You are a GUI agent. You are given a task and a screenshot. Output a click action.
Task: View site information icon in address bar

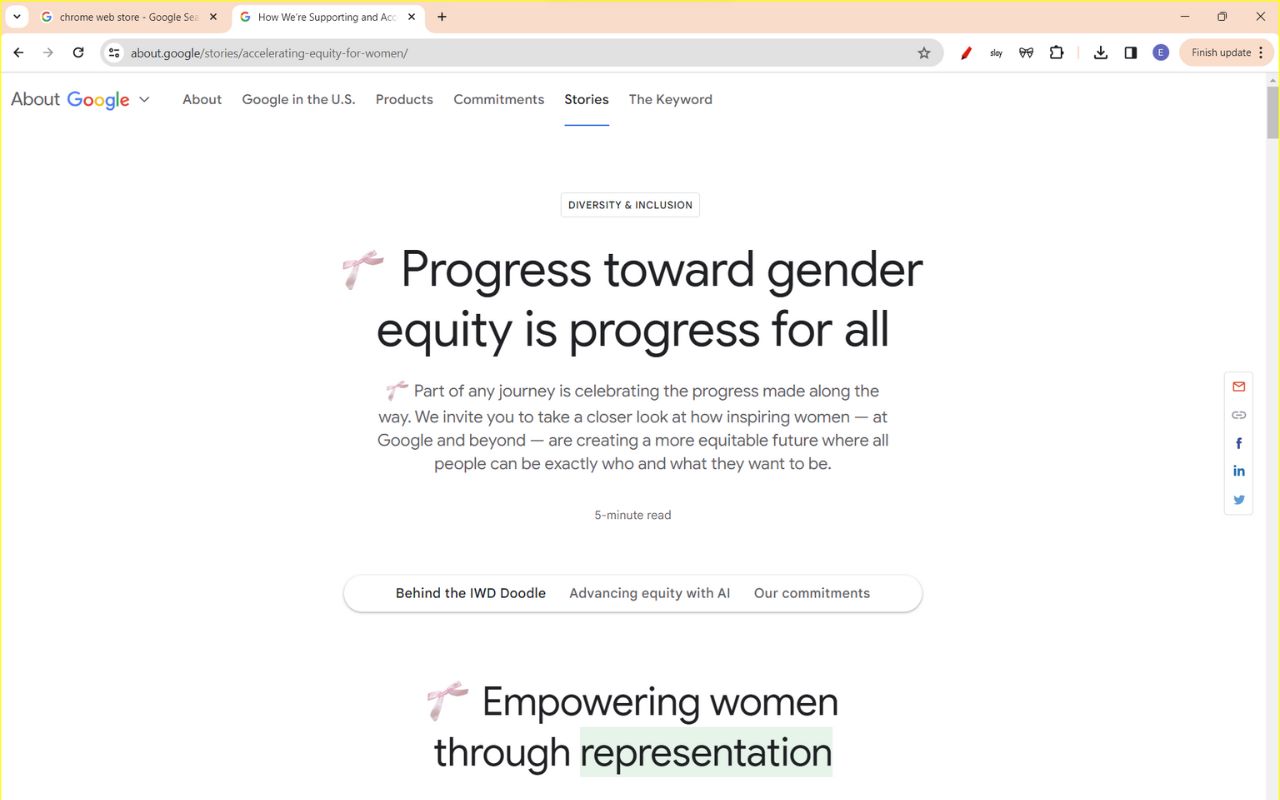114,53
